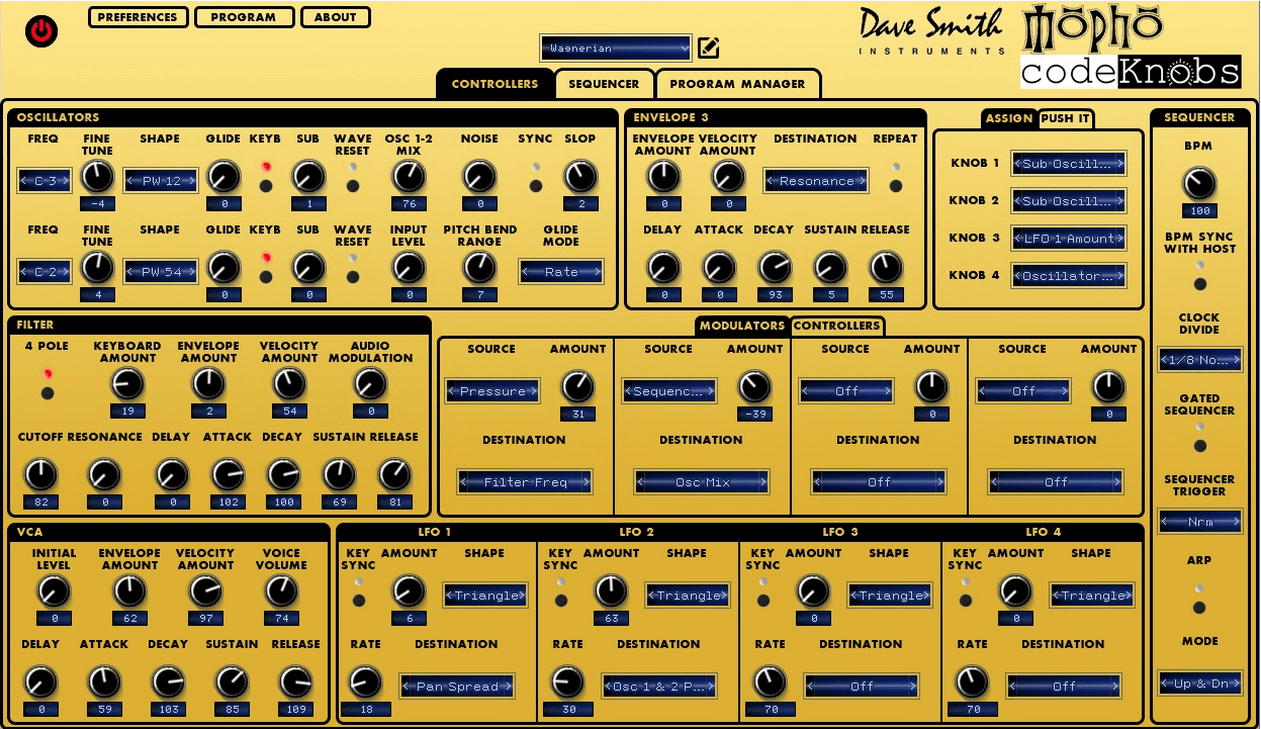This screenshot has width=1261, height=729.
Task: Click the Voice Volume value field showing 74
Action: click(x=281, y=619)
